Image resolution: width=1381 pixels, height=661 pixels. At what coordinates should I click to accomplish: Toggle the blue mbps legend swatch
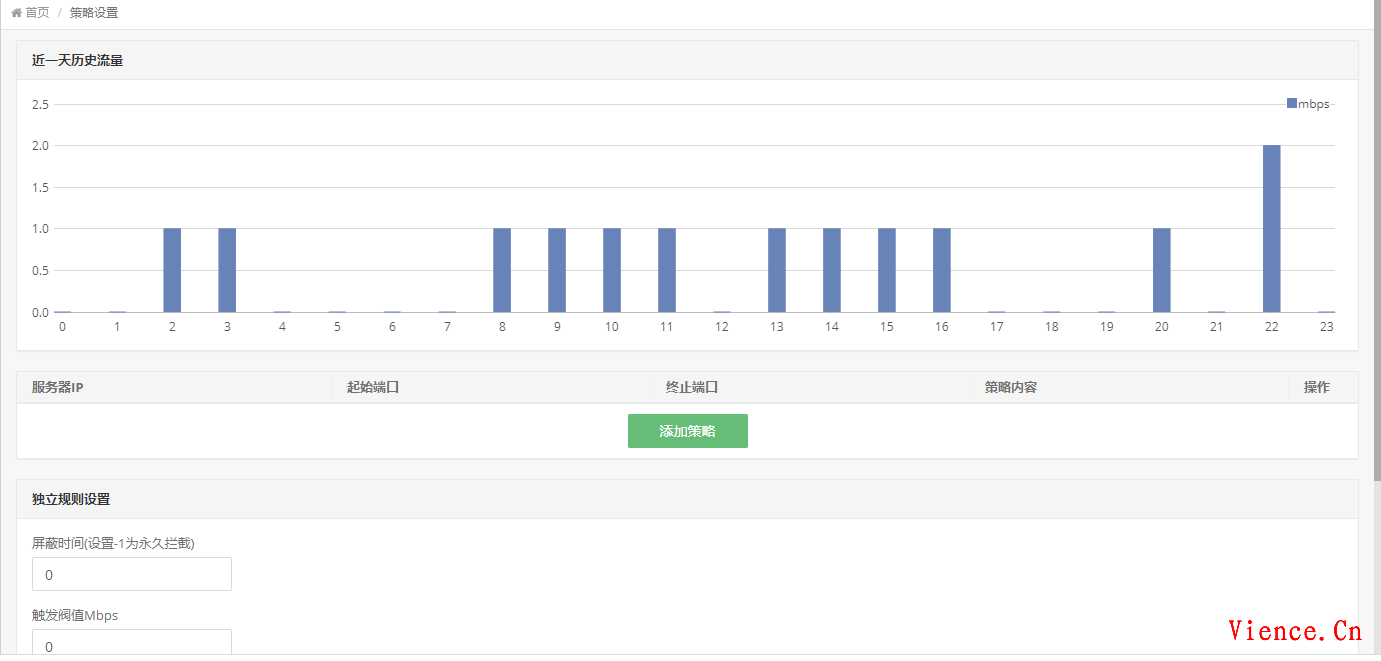click(x=1291, y=103)
